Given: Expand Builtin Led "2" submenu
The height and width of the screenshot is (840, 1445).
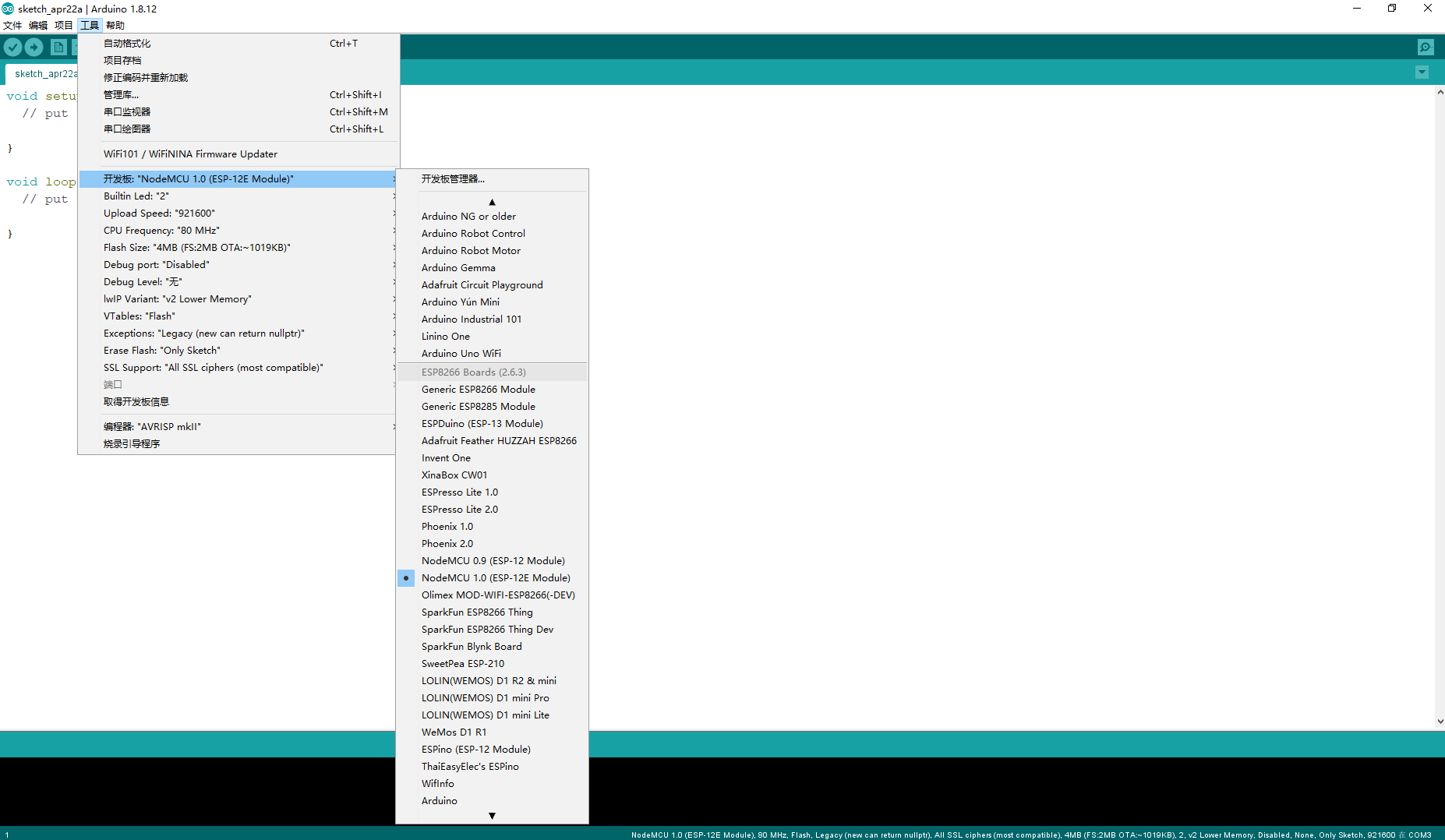Looking at the screenshot, I should click(x=239, y=196).
